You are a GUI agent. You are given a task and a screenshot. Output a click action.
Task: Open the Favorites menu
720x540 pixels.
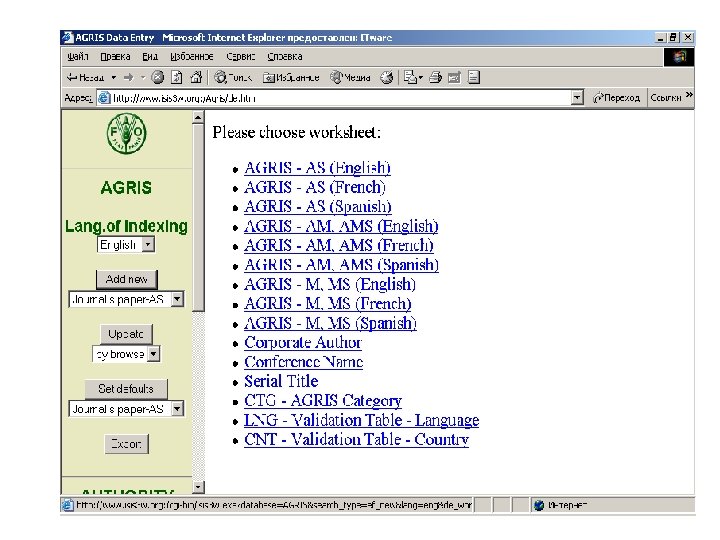(191, 56)
